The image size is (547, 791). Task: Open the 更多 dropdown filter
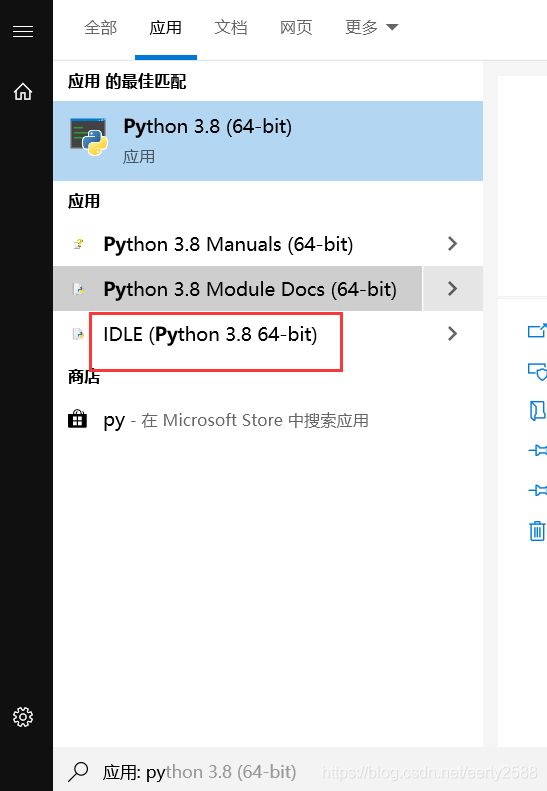click(372, 27)
